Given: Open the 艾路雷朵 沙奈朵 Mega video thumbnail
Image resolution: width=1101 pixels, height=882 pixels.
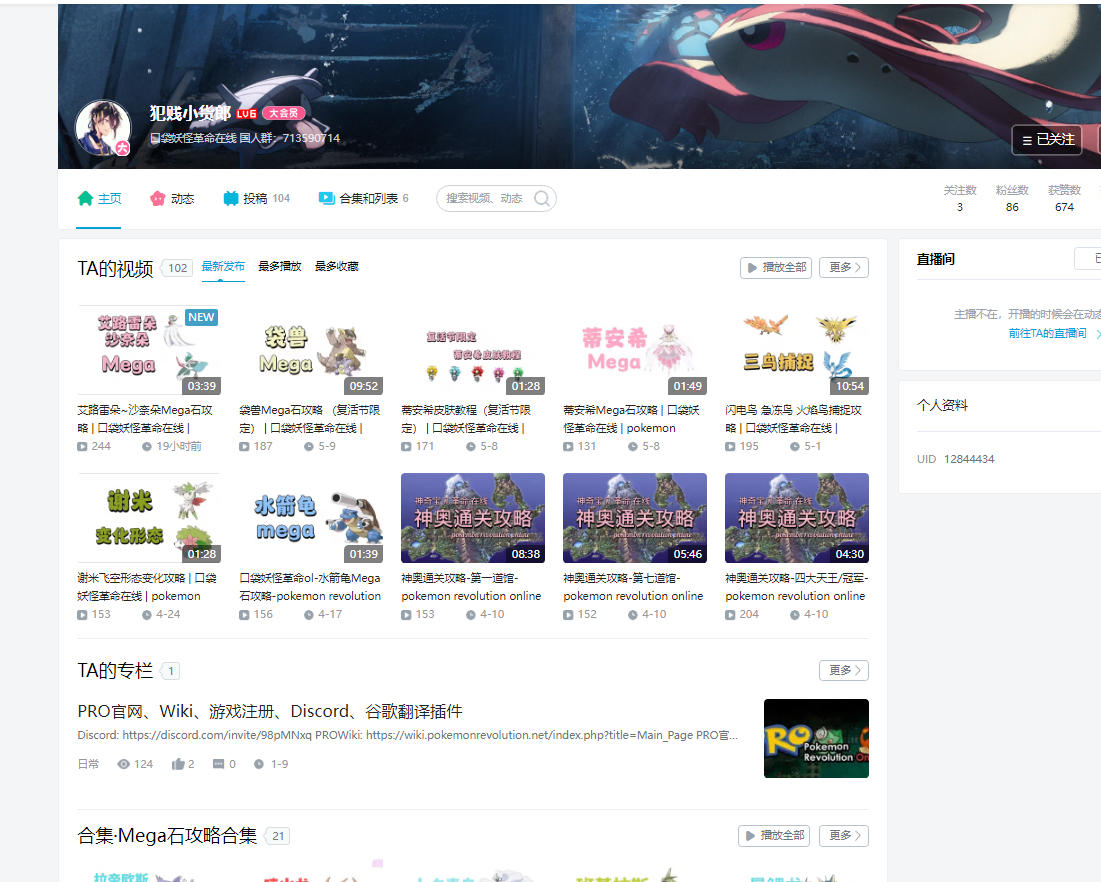Looking at the screenshot, I should tap(149, 350).
